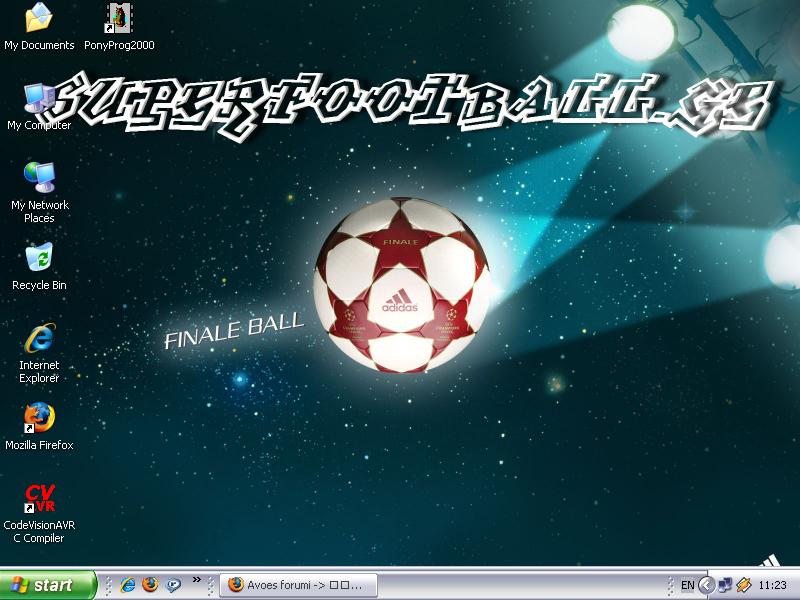Click the speech-bubble Quick Launch icon
The height and width of the screenshot is (600, 800).
[173, 585]
